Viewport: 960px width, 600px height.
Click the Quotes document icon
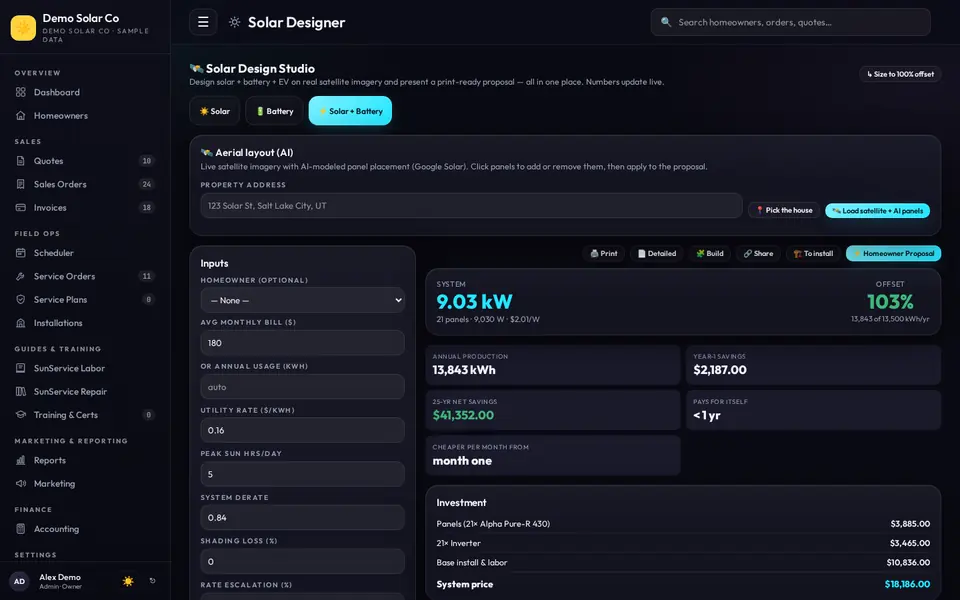coord(21,160)
